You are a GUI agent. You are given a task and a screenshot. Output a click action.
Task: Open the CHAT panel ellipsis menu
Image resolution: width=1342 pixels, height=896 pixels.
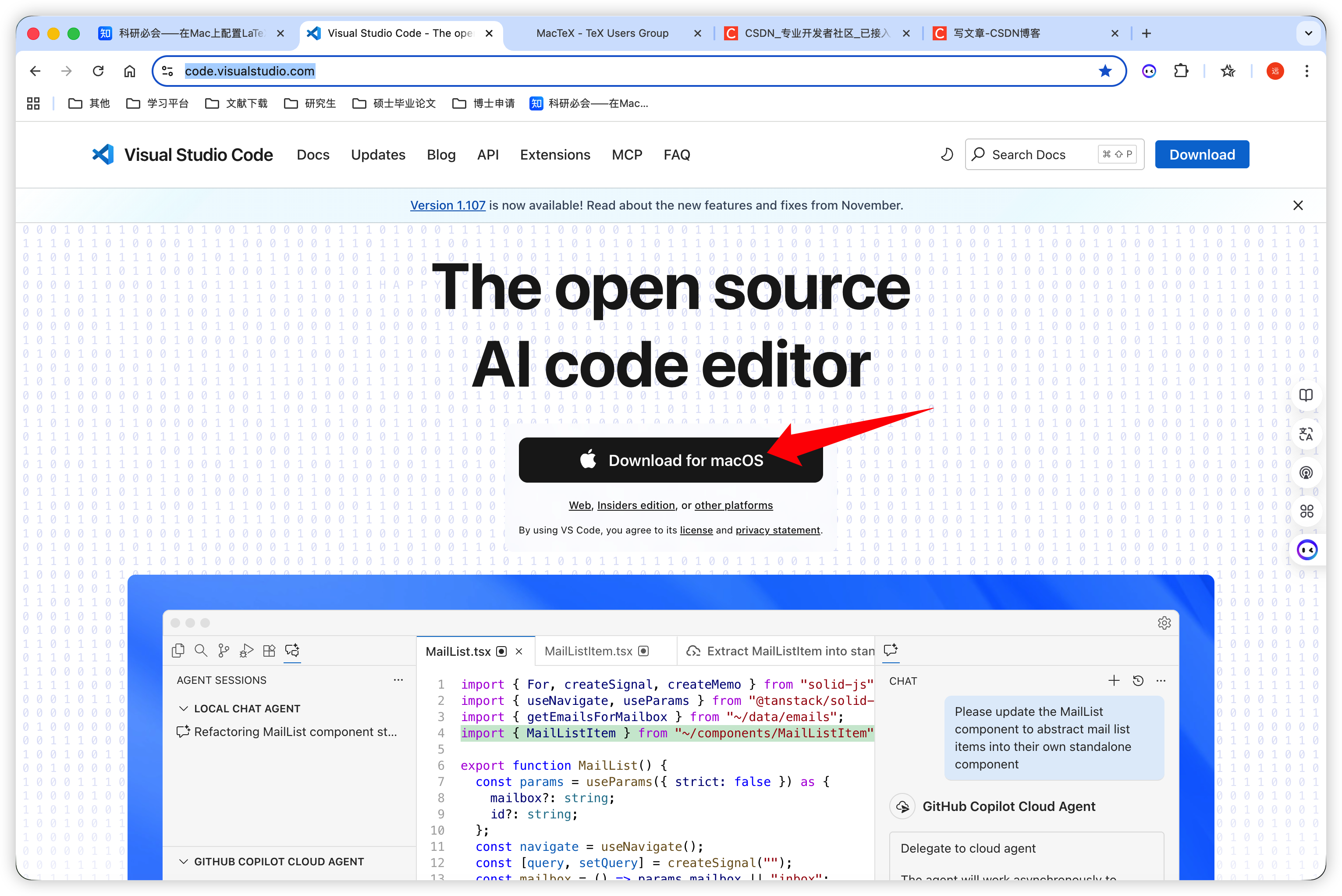click(x=1161, y=681)
